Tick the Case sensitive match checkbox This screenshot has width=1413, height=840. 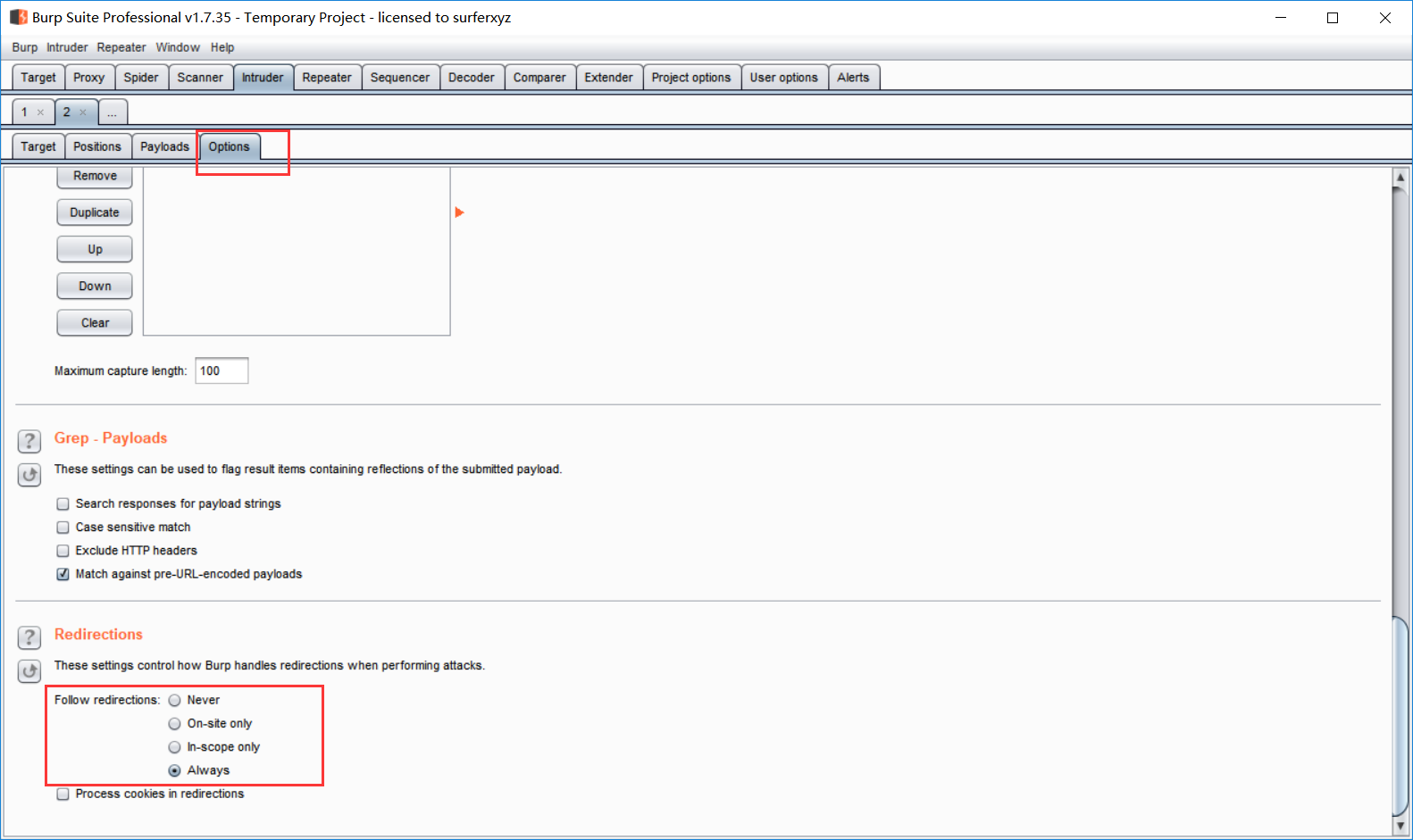(x=63, y=528)
